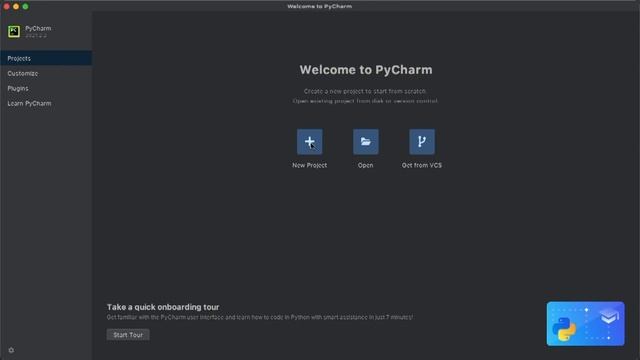This screenshot has height=360, width=640.
Task: Close the window with the red button
Action: click(7, 6)
